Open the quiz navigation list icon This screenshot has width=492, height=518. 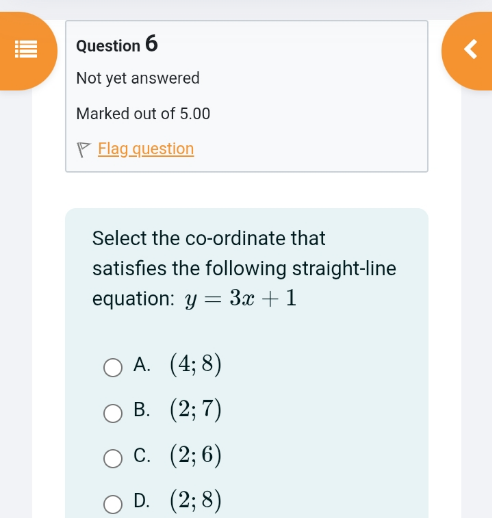click(26, 49)
